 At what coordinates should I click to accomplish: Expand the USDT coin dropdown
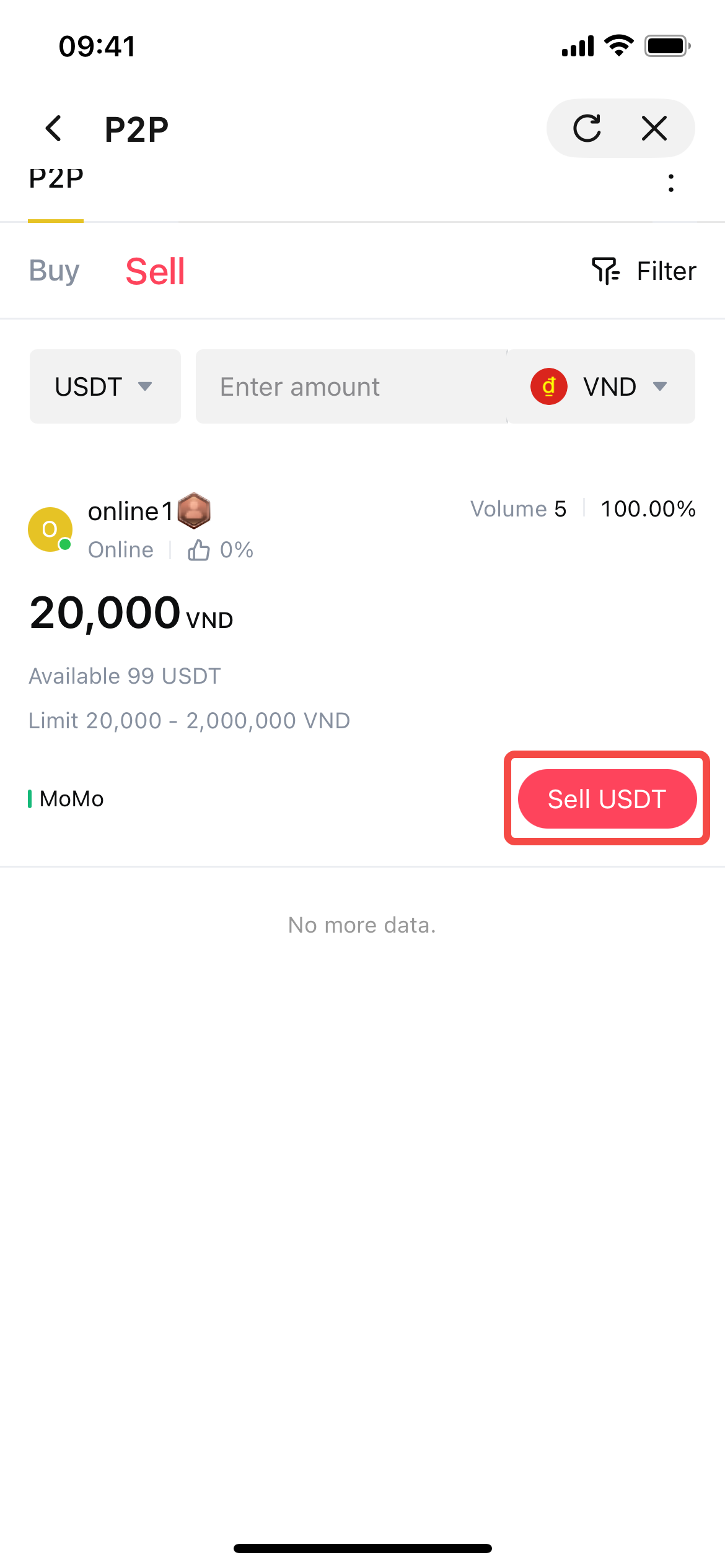click(x=105, y=386)
